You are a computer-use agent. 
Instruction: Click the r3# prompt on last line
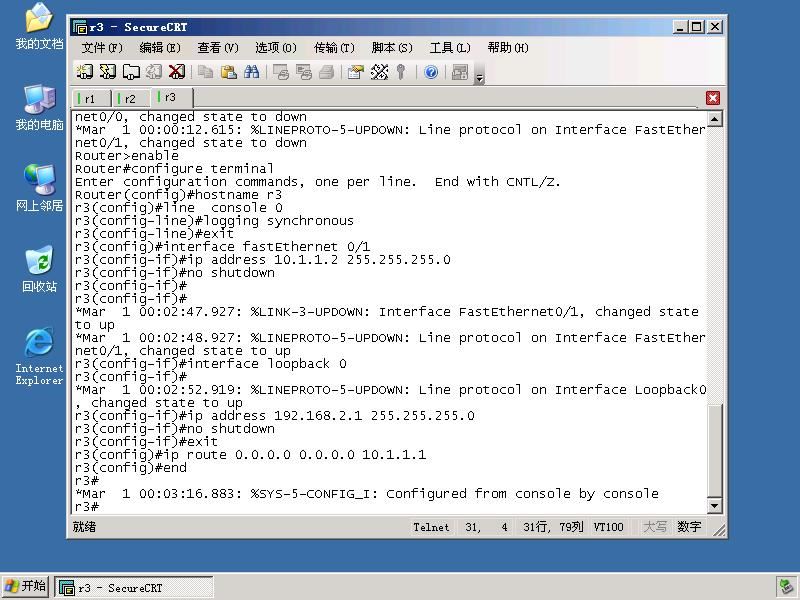(87, 507)
